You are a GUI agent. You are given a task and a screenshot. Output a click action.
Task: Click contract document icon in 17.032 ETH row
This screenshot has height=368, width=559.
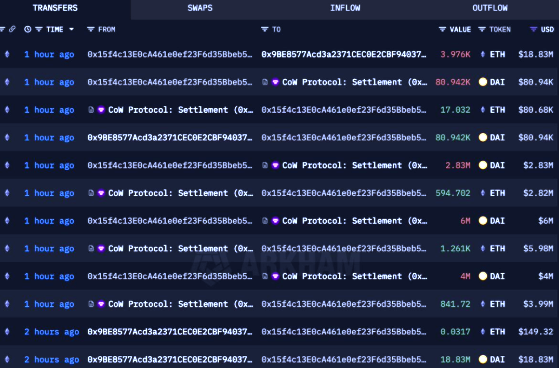tap(91, 110)
